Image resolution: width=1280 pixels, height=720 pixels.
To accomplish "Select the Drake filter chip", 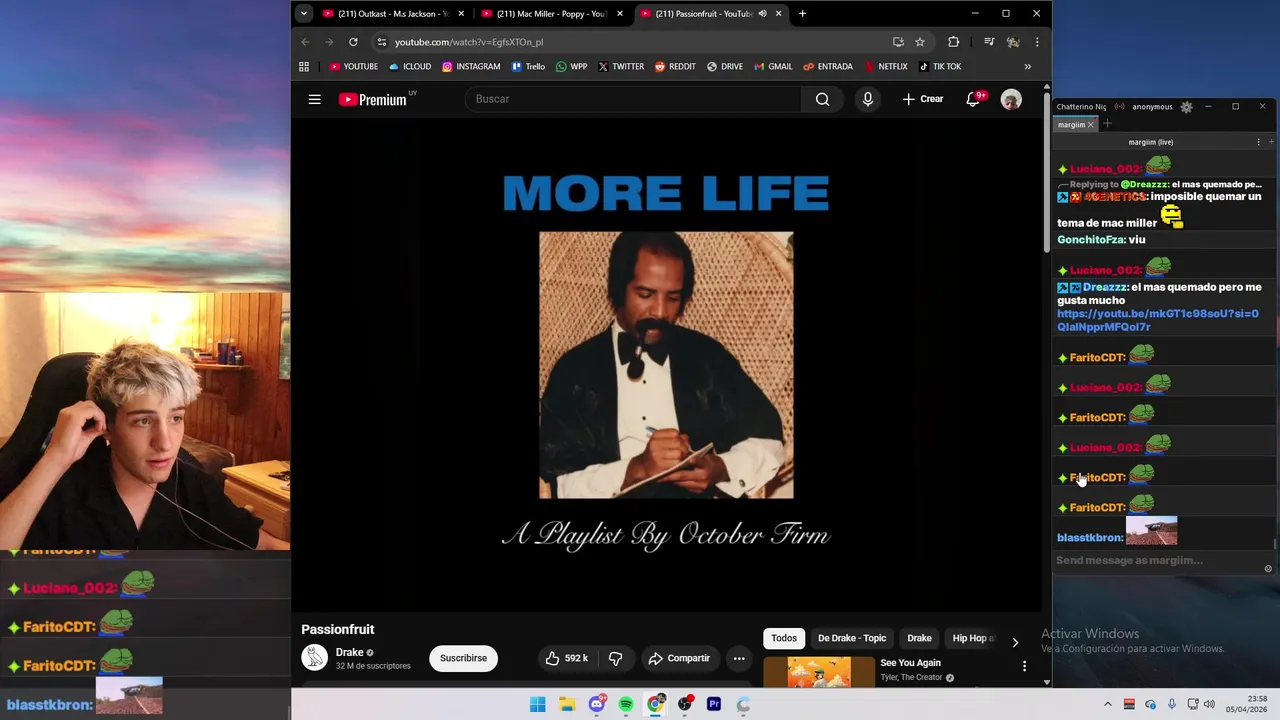I will [x=919, y=638].
